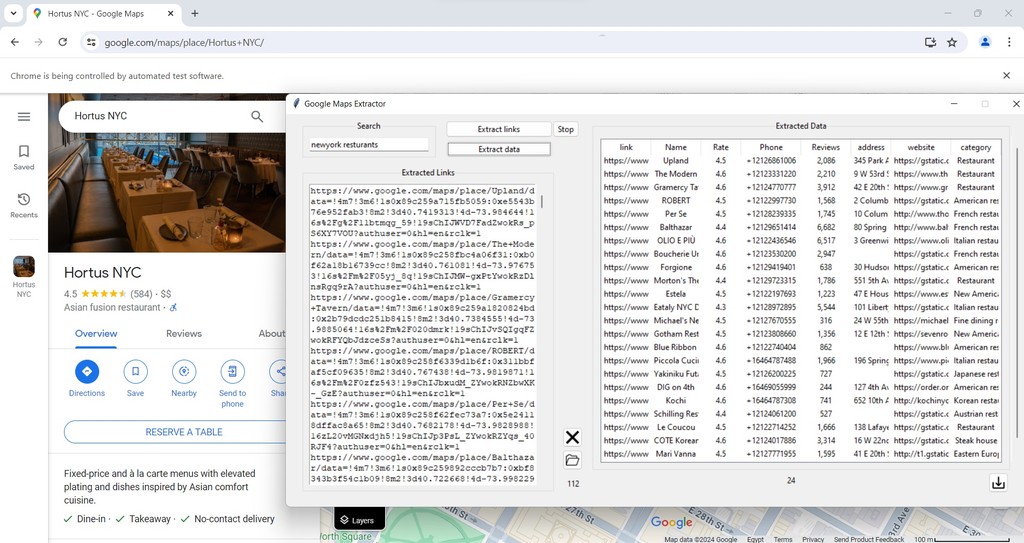Click the category column header

(x=976, y=148)
